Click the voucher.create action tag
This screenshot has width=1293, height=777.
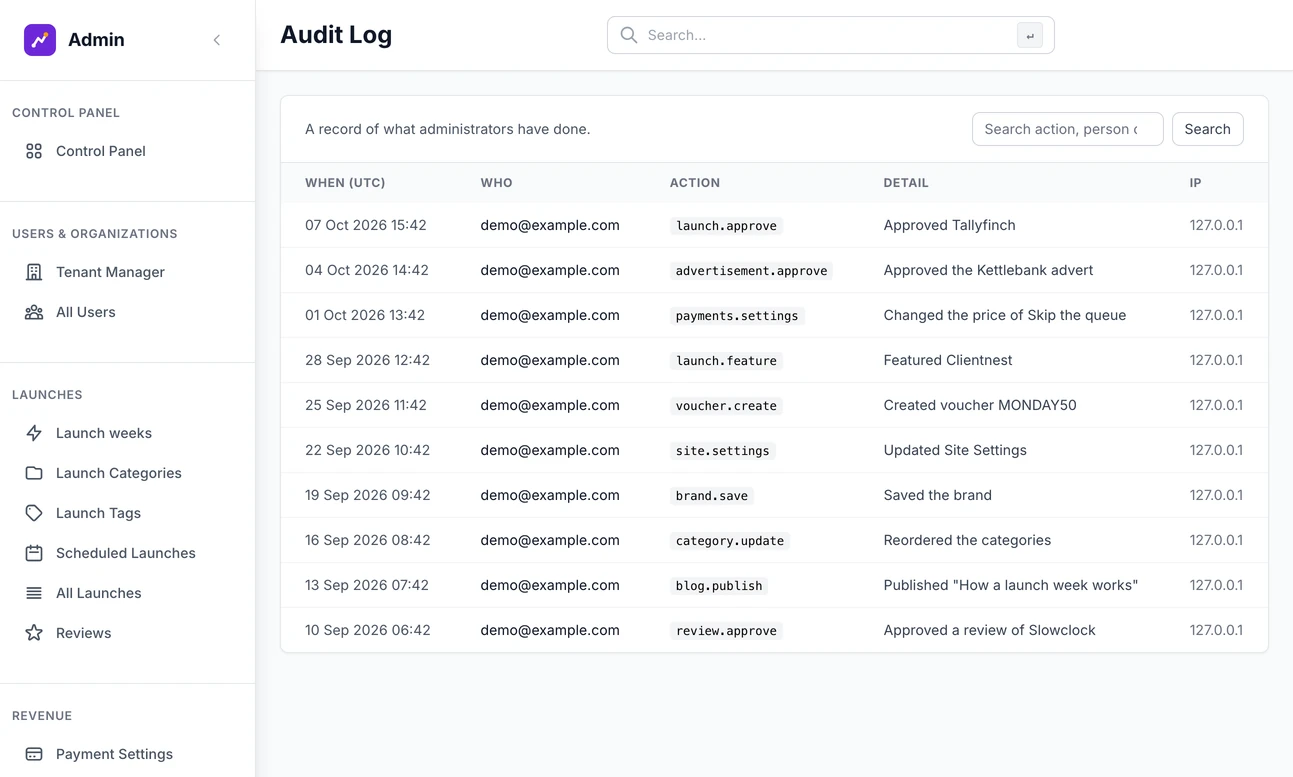tap(726, 406)
